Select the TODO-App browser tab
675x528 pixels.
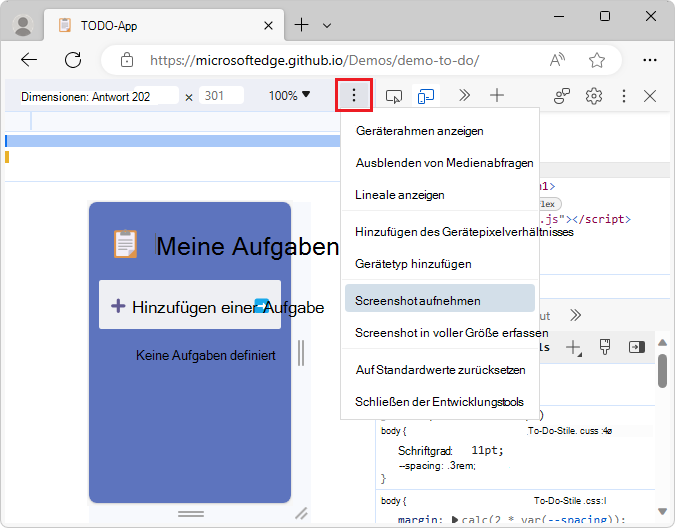pyautogui.click(x=164, y=25)
